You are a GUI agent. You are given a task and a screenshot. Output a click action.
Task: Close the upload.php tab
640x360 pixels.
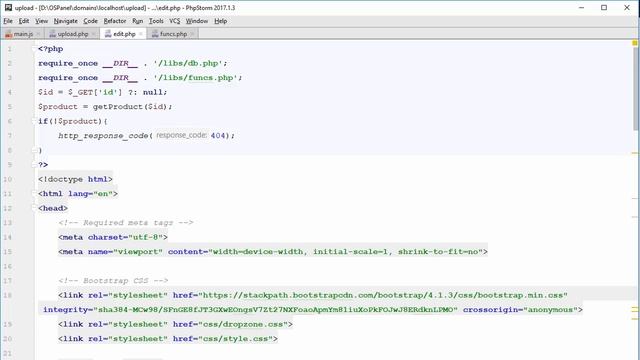(94, 34)
